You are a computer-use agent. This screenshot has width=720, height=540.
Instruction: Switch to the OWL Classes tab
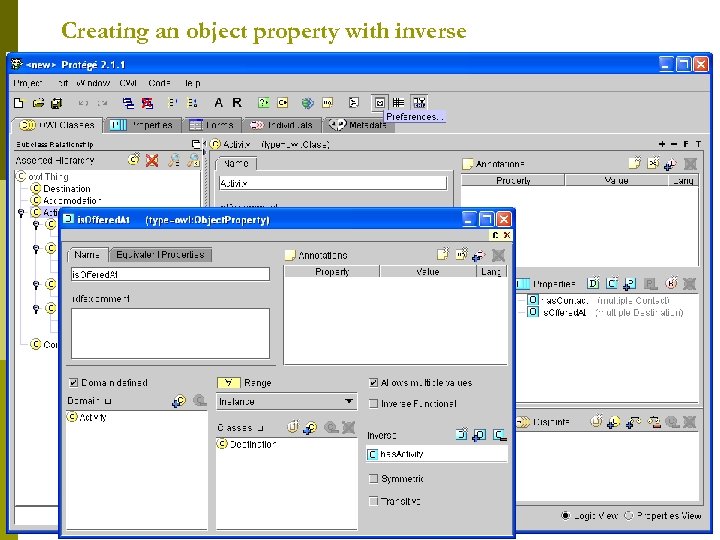56,125
